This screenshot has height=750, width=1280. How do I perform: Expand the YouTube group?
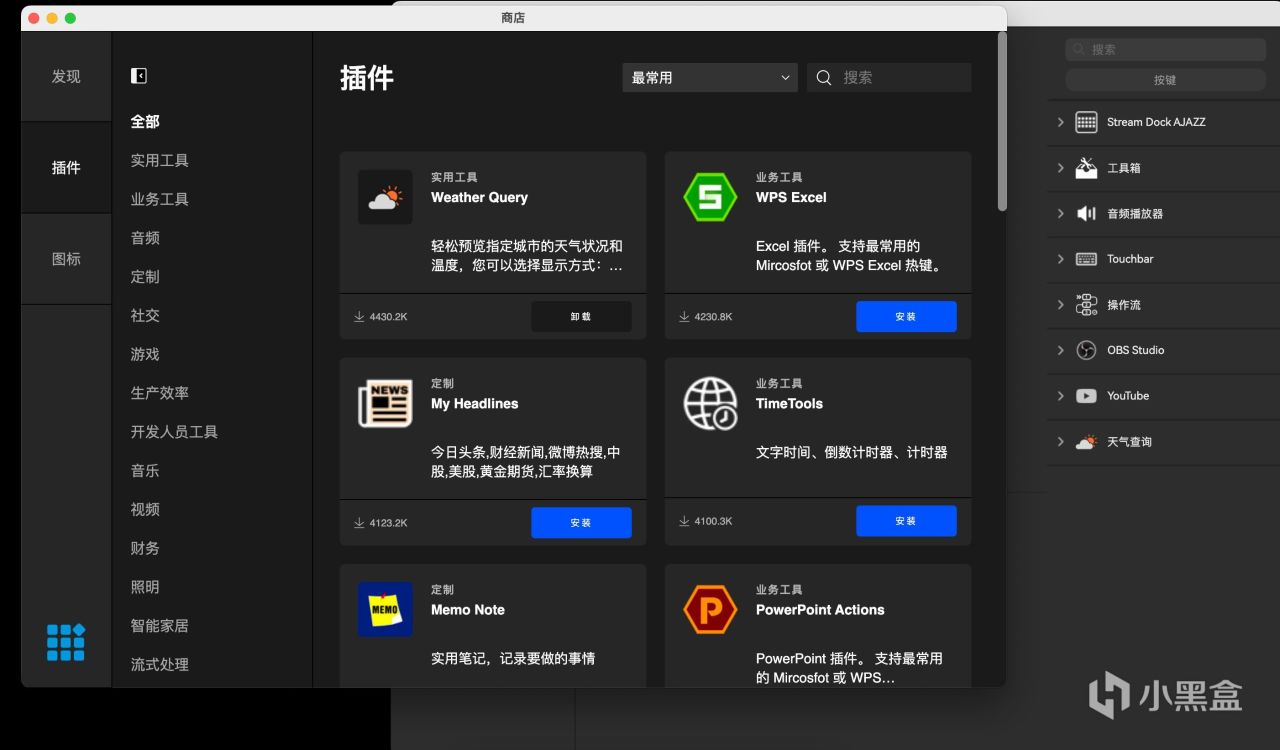(x=1061, y=396)
